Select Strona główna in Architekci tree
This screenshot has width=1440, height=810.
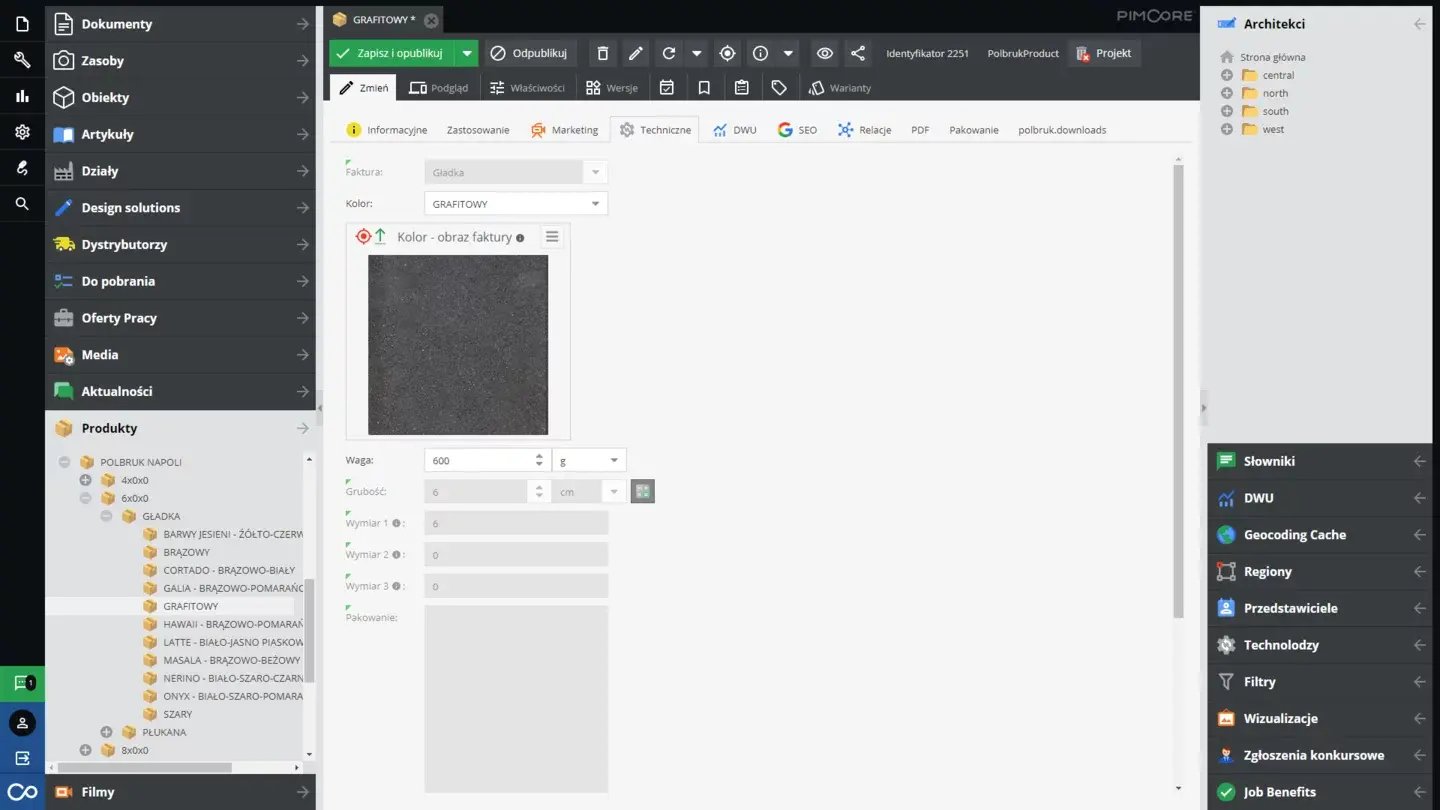(x=1272, y=57)
